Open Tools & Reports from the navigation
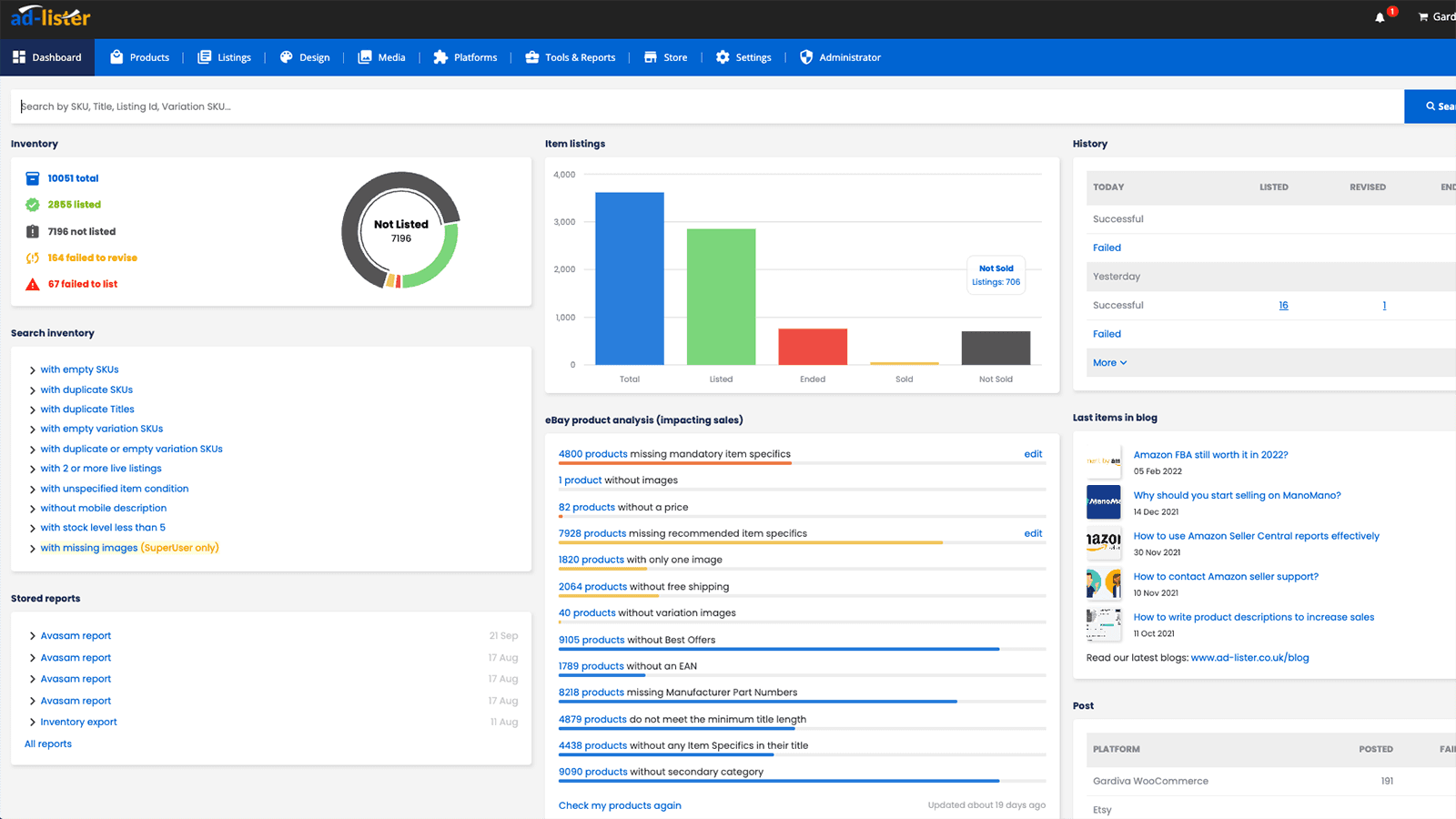The width and height of the screenshot is (1456, 819). pyautogui.click(x=571, y=56)
